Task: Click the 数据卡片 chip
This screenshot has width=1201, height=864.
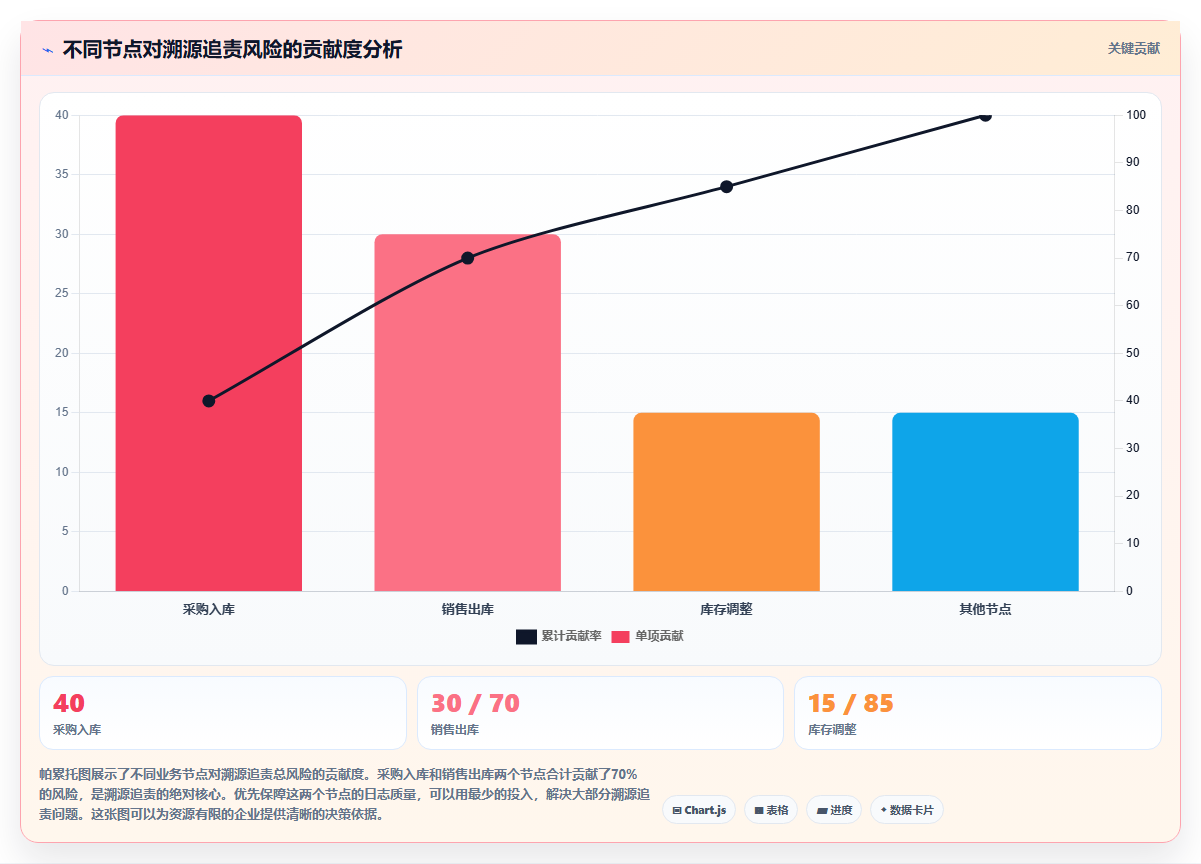Action: tap(907, 810)
